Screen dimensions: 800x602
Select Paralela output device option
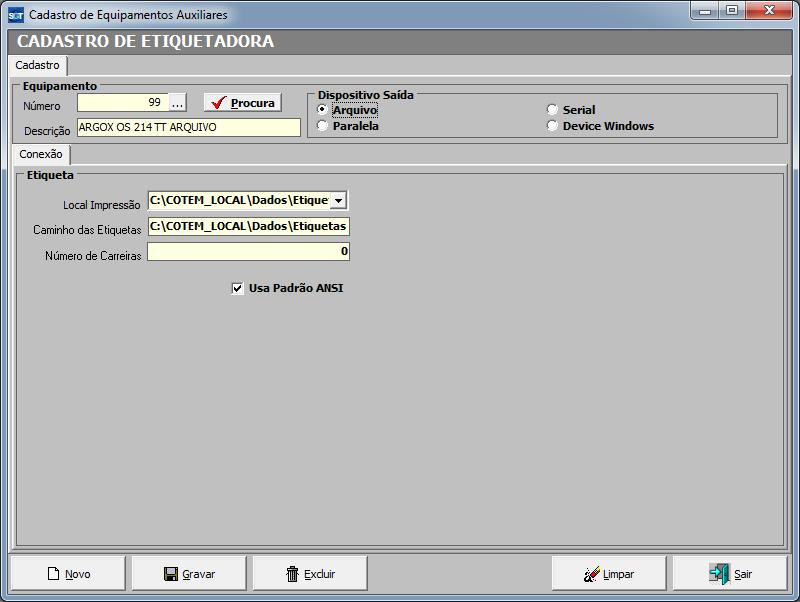322,126
